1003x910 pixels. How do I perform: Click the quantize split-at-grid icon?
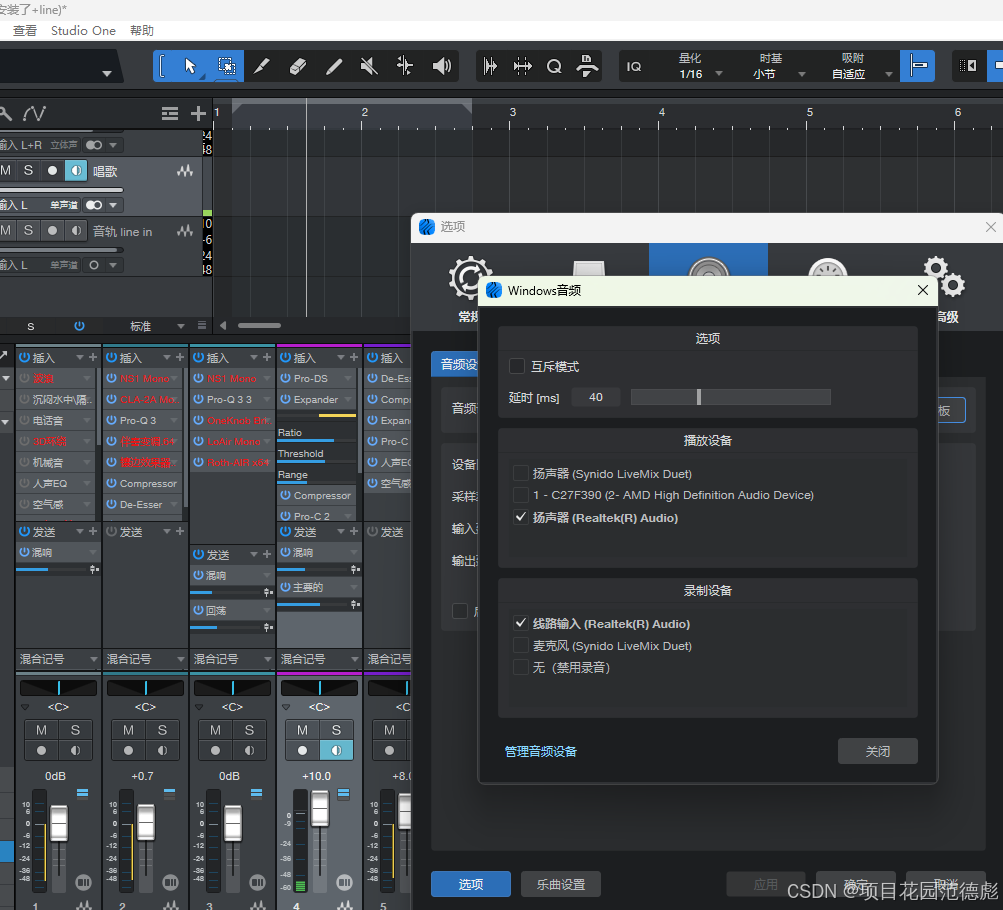coord(523,66)
